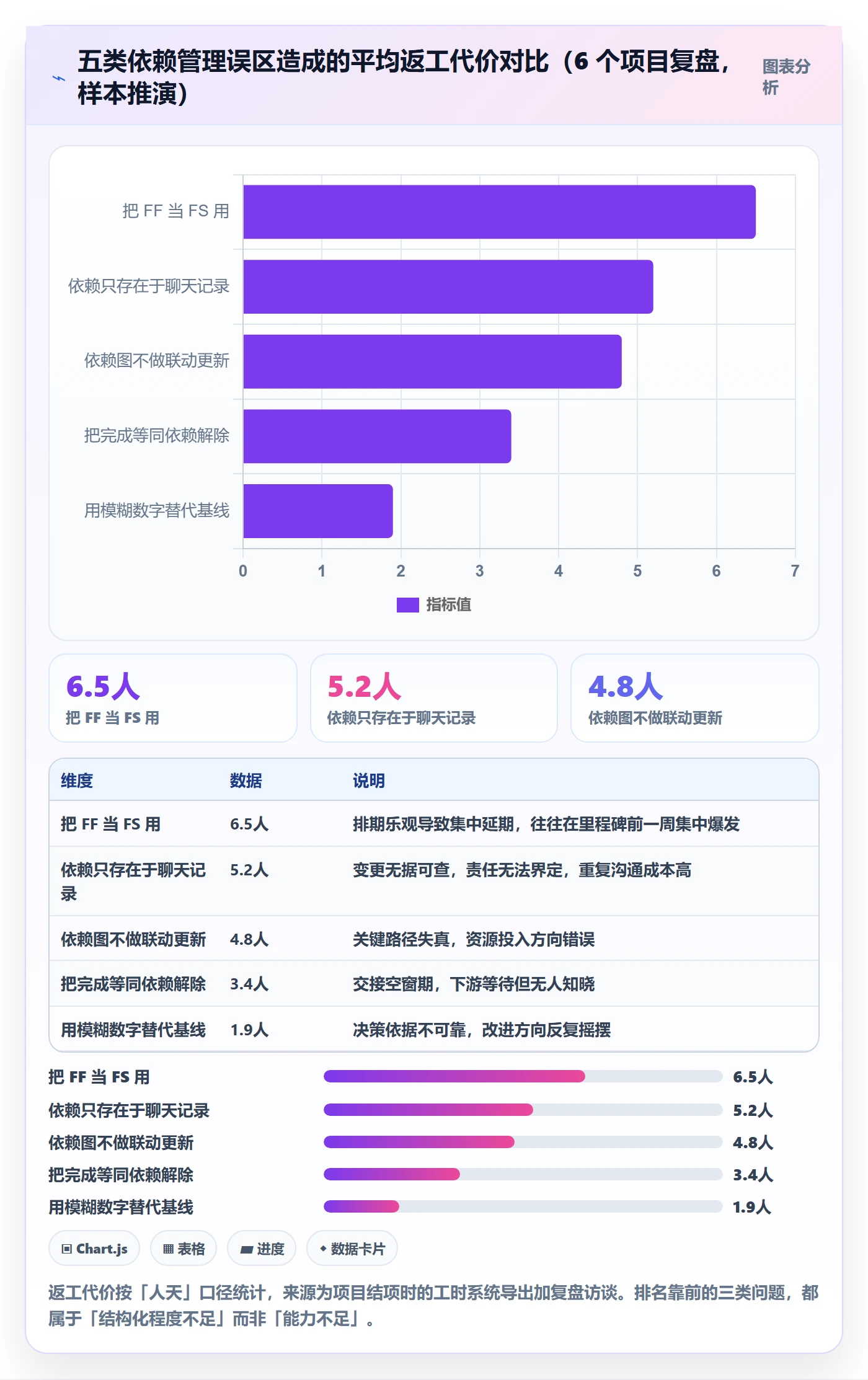Image resolution: width=868 pixels, height=1380 pixels.
Task: Open the 6.5人 data card
Action: click(x=173, y=698)
